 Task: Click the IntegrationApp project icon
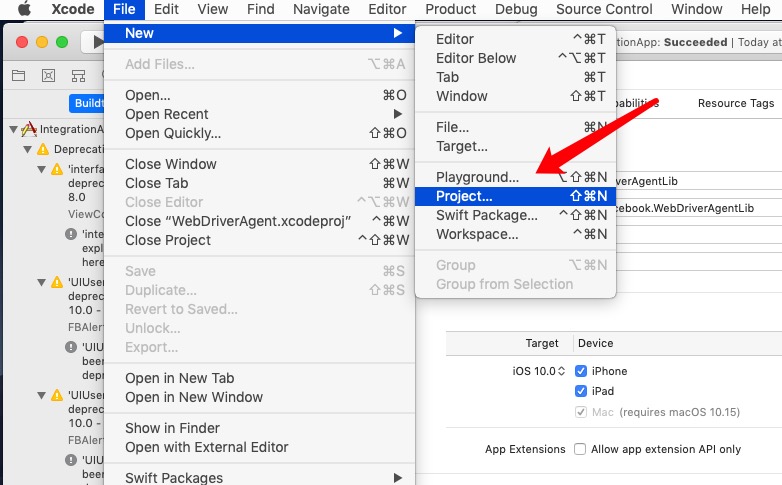(x=29, y=130)
